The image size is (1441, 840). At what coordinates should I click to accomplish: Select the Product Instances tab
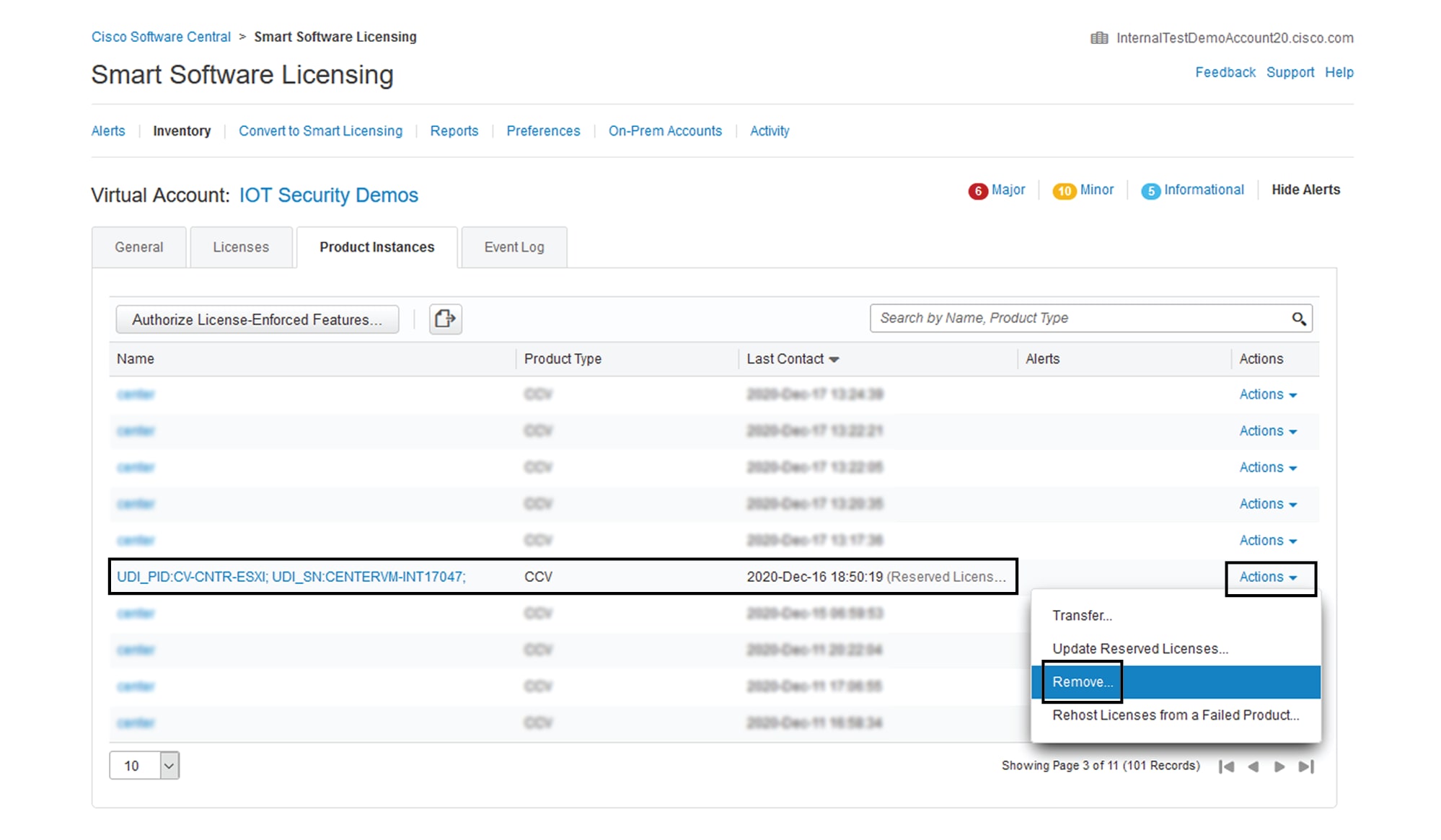(377, 247)
